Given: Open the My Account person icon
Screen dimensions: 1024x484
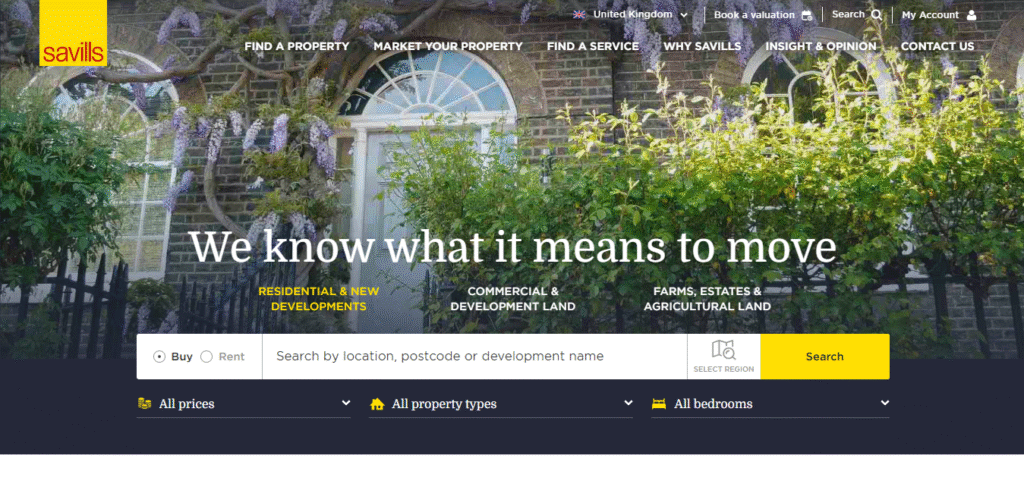Looking at the screenshot, I should (972, 15).
